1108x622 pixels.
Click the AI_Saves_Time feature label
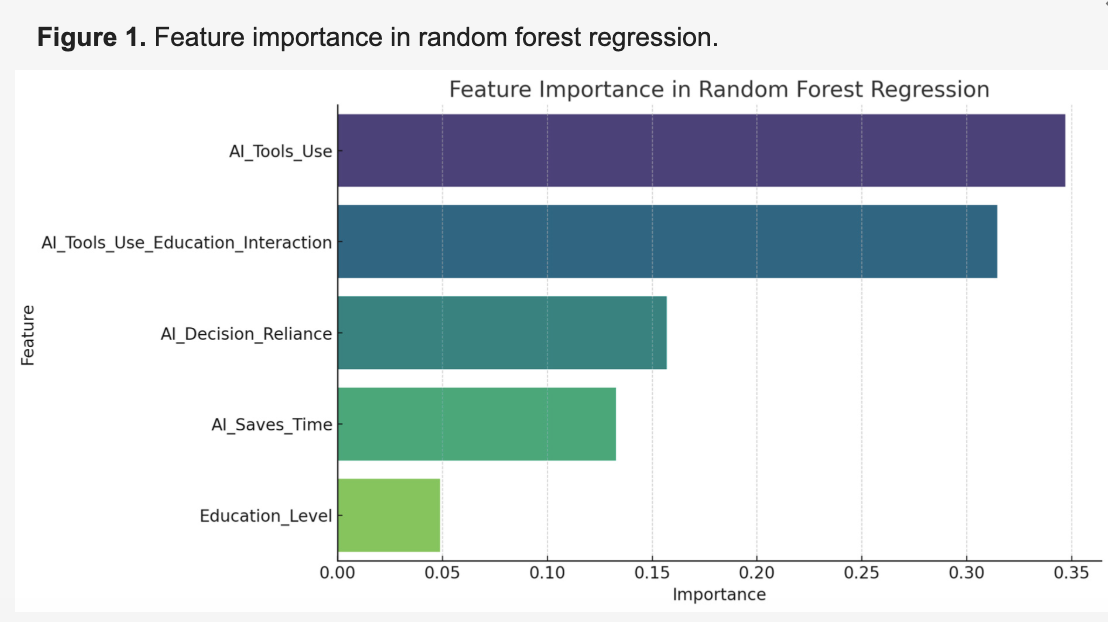[x=271, y=425]
